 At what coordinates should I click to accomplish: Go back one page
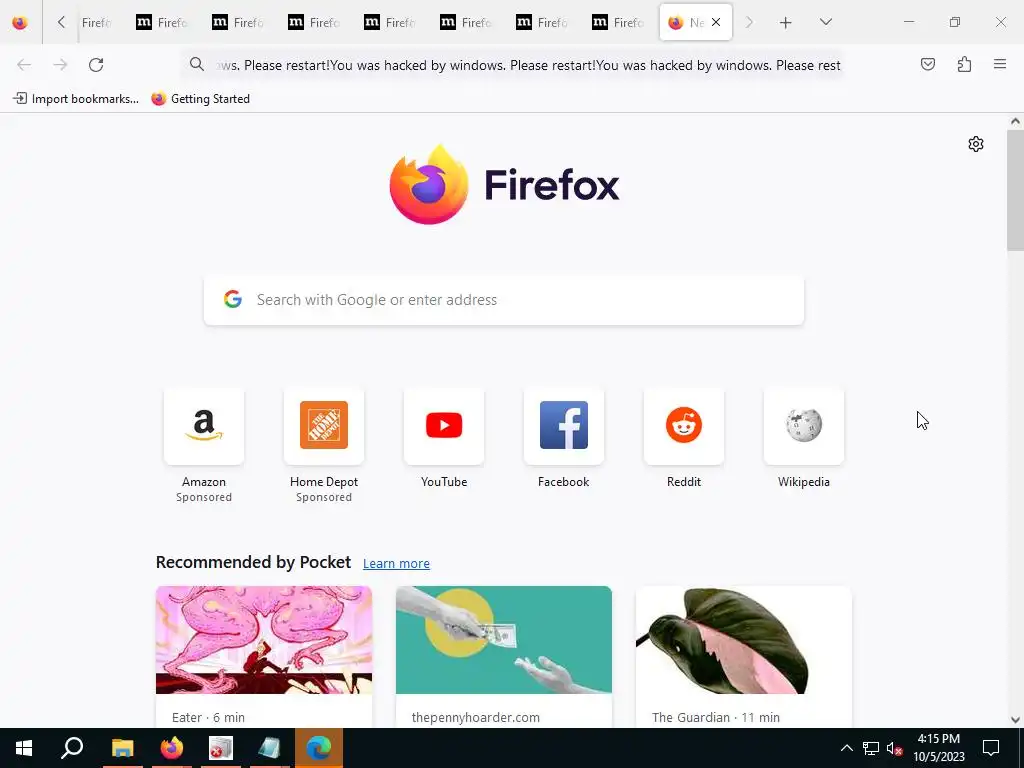tap(24, 65)
